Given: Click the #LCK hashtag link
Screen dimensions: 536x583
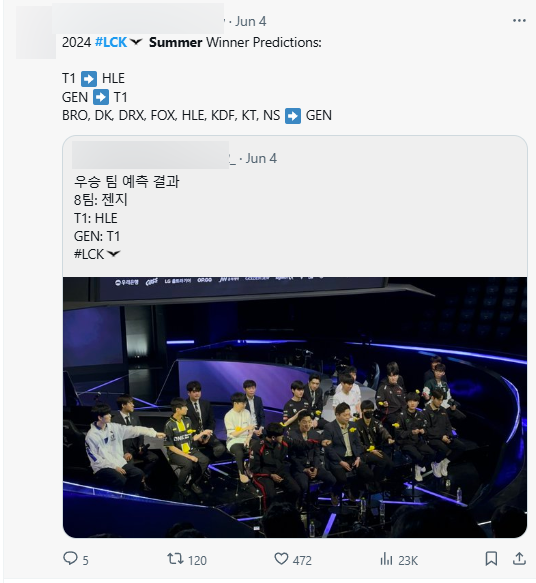Looking at the screenshot, I should tap(111, 42).
